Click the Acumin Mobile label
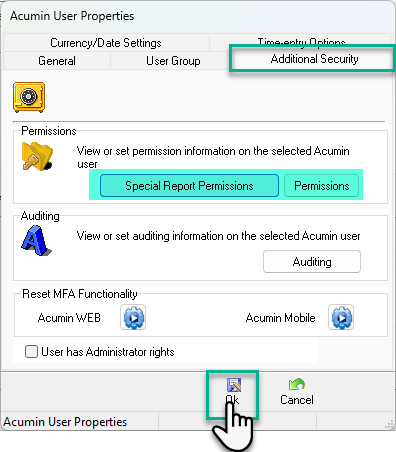The width and height of the screenshot is (396, 452). [280, 318]
